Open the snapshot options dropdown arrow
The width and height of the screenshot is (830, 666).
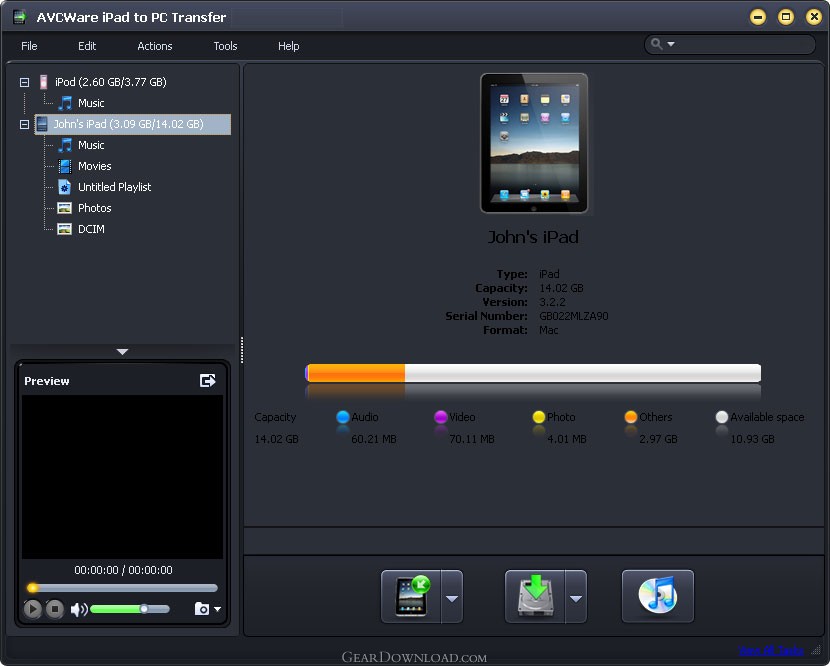click(x=217, y=609)
